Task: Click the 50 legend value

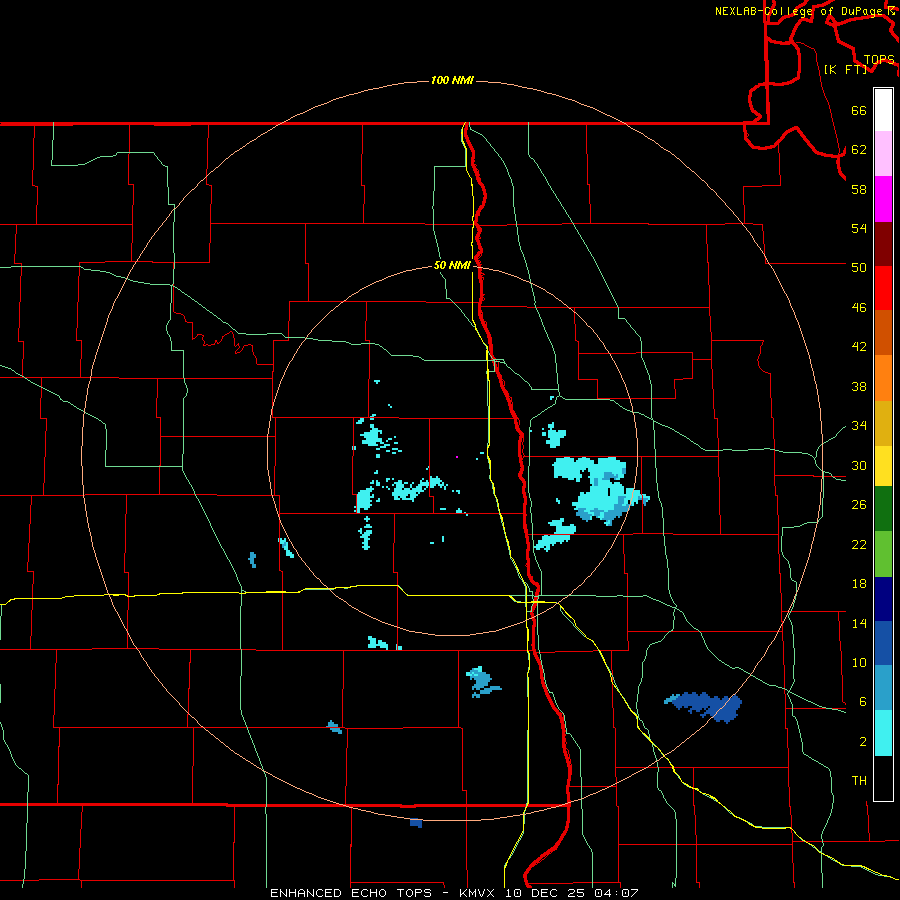Action: [859, 267]
